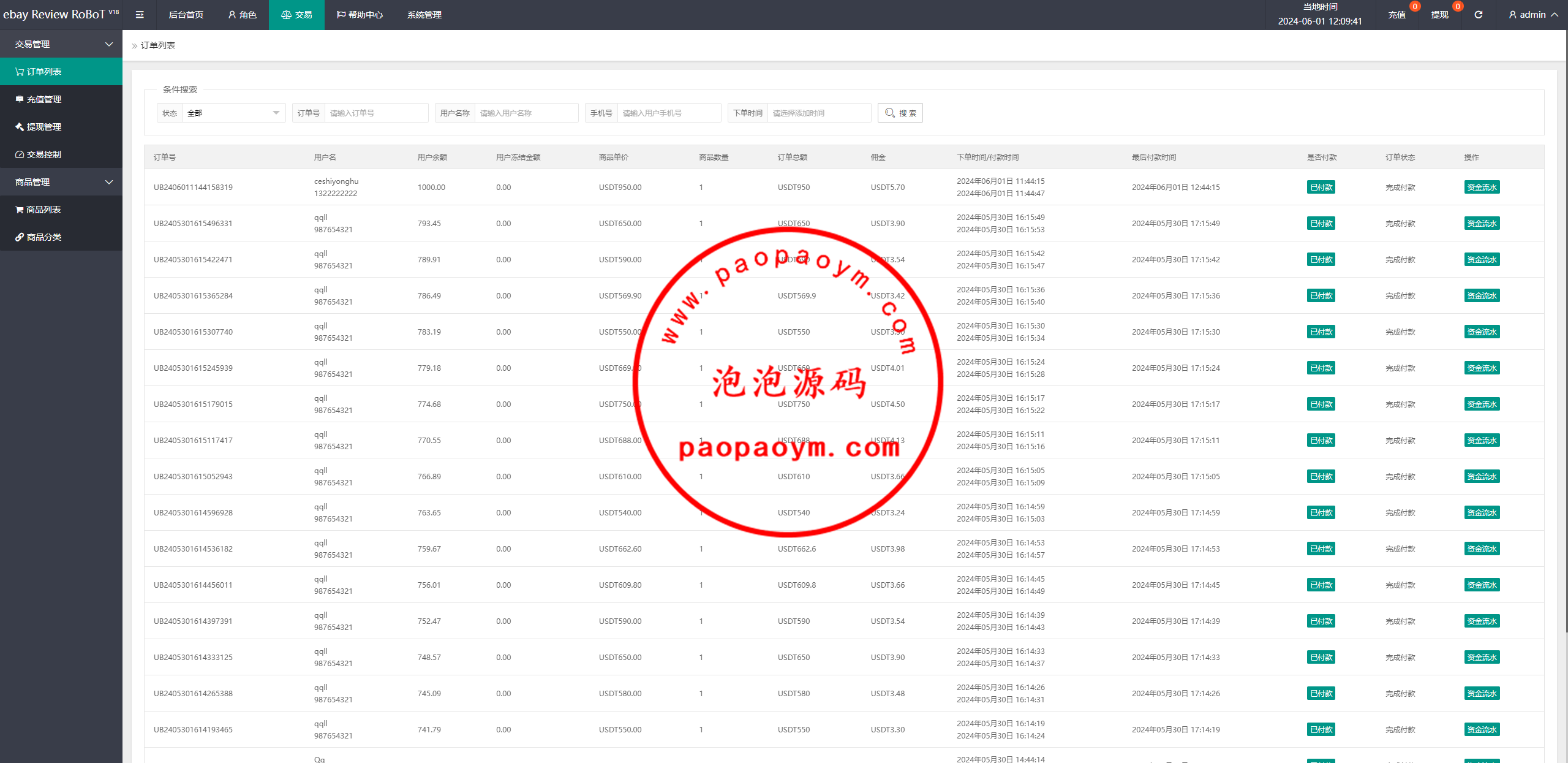Open 提现管理 in the sidebar
1568x763 pixels.
pos(43,127)
